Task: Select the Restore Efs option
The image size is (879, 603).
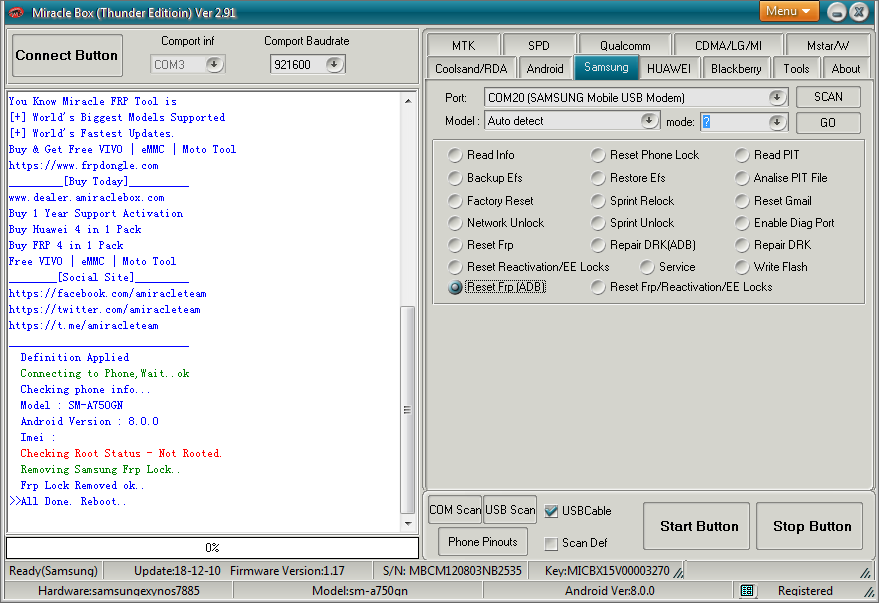Action: click(x=598, y=178)
